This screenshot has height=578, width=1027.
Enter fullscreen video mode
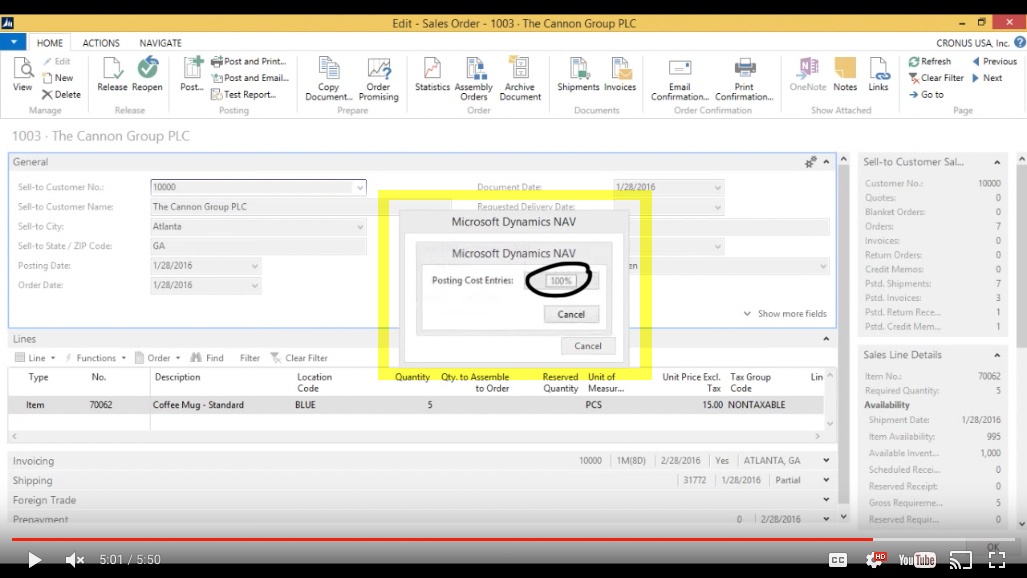(x=997, y=560)
